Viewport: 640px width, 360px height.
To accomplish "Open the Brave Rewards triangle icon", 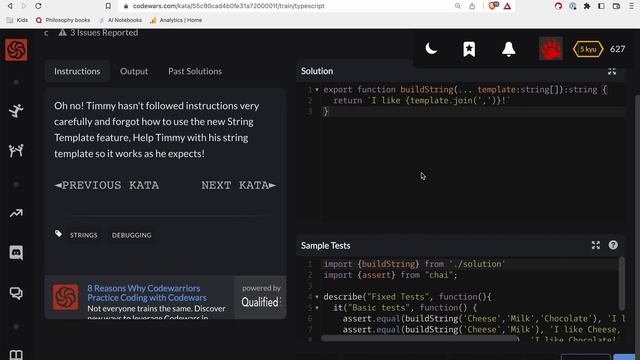I will click(x=507, y=6).
